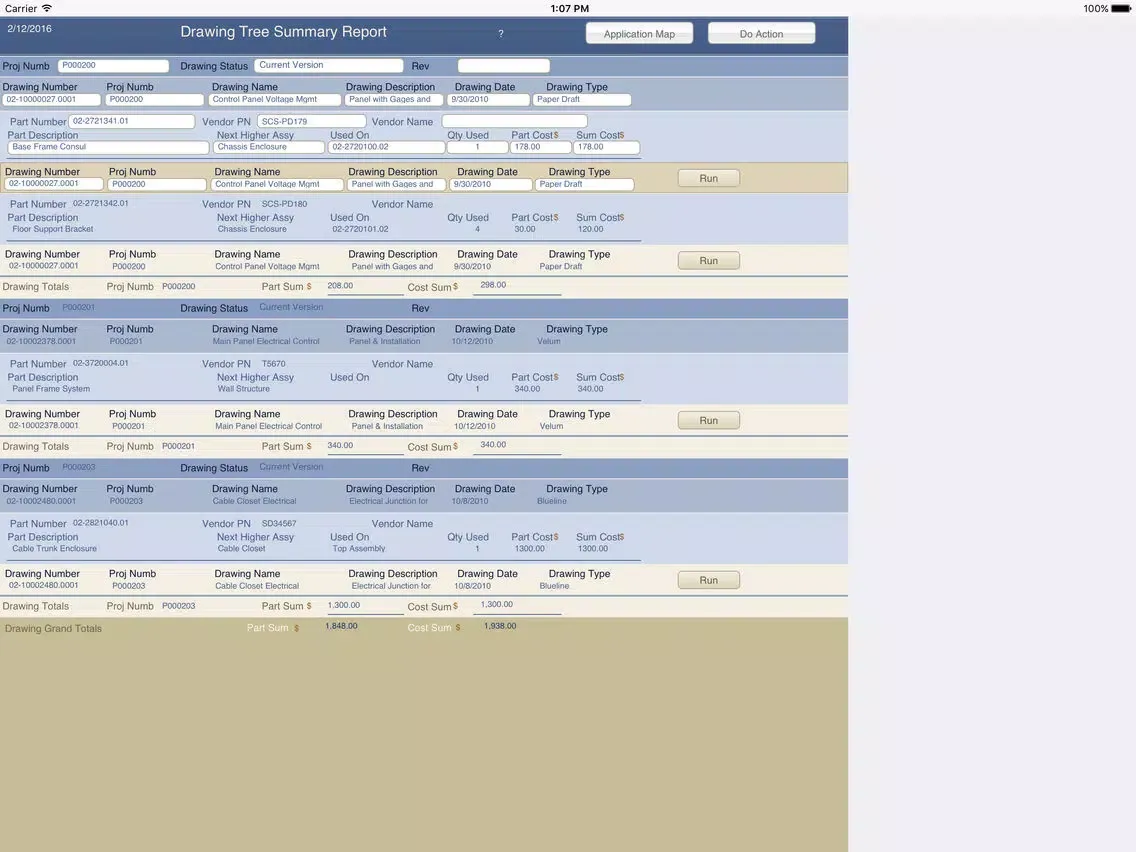This screenshot has width=1136, height=852.
Task: Run the highlighted Control Panel Voltage Mgmt row
Action: (708, 178)
